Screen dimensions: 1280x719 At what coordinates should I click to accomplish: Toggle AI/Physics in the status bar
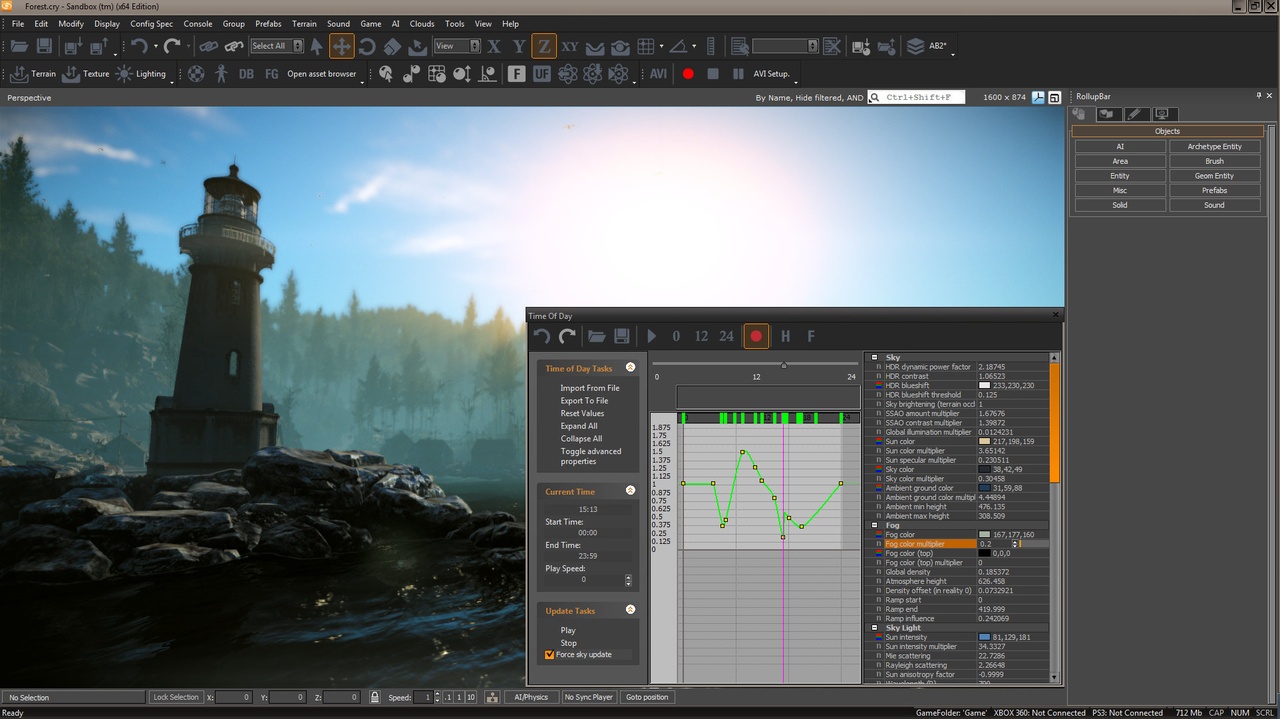point(531,697)
